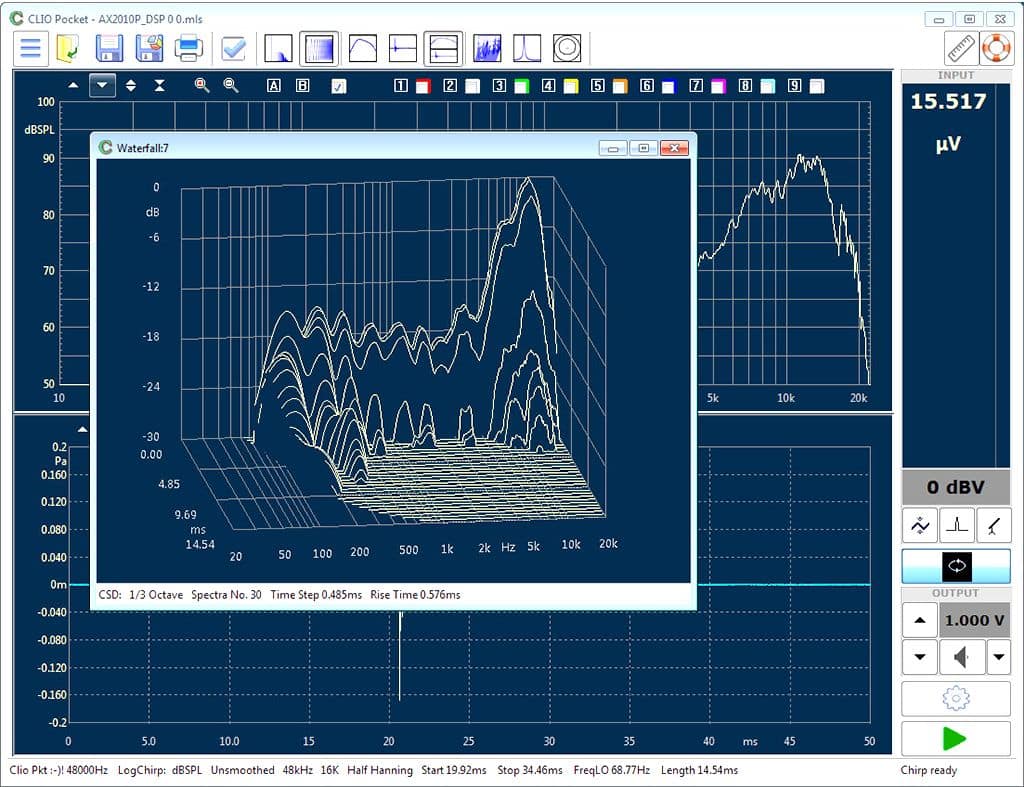Click the open file folder icon
Image resolution: width=1024 pixels, height=787 pixels.
coord(69,47)
